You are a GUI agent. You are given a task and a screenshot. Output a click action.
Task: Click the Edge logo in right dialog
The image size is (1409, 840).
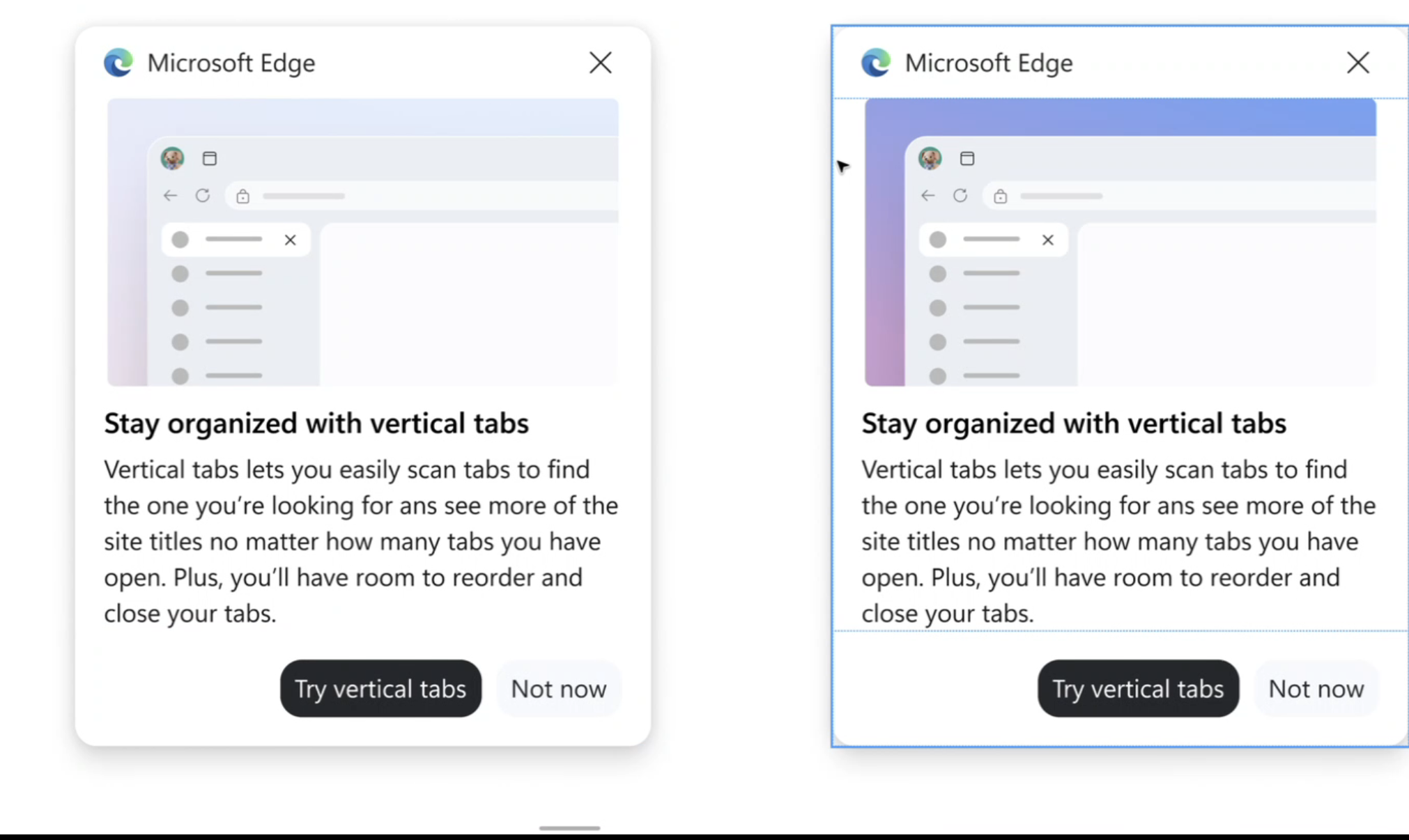click(876, 63)
